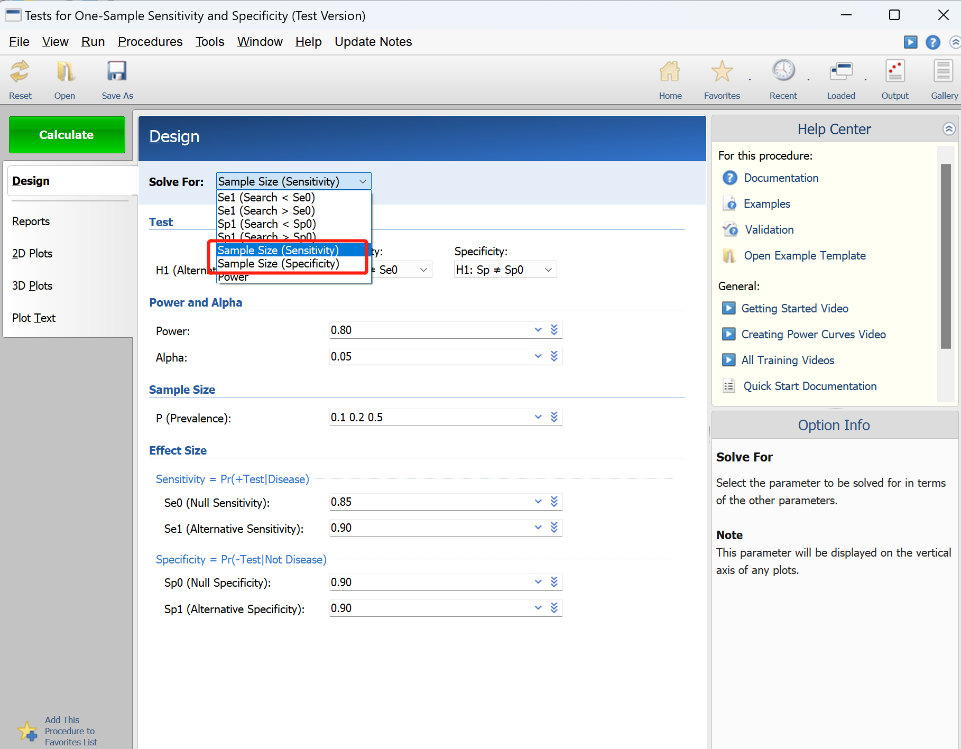
Task: Open a procedure file with Open icon
Action: coord(65,72)
